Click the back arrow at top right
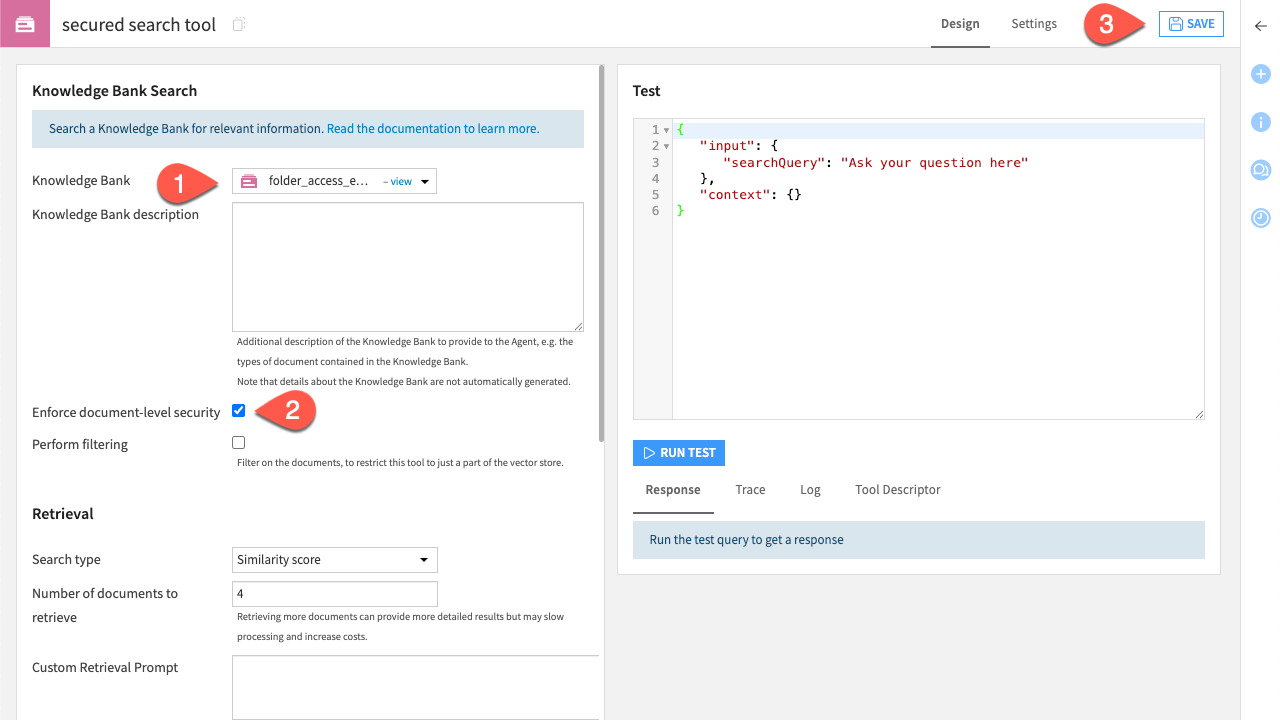This screenshot has width=1280, height=720. point(1260,26)
